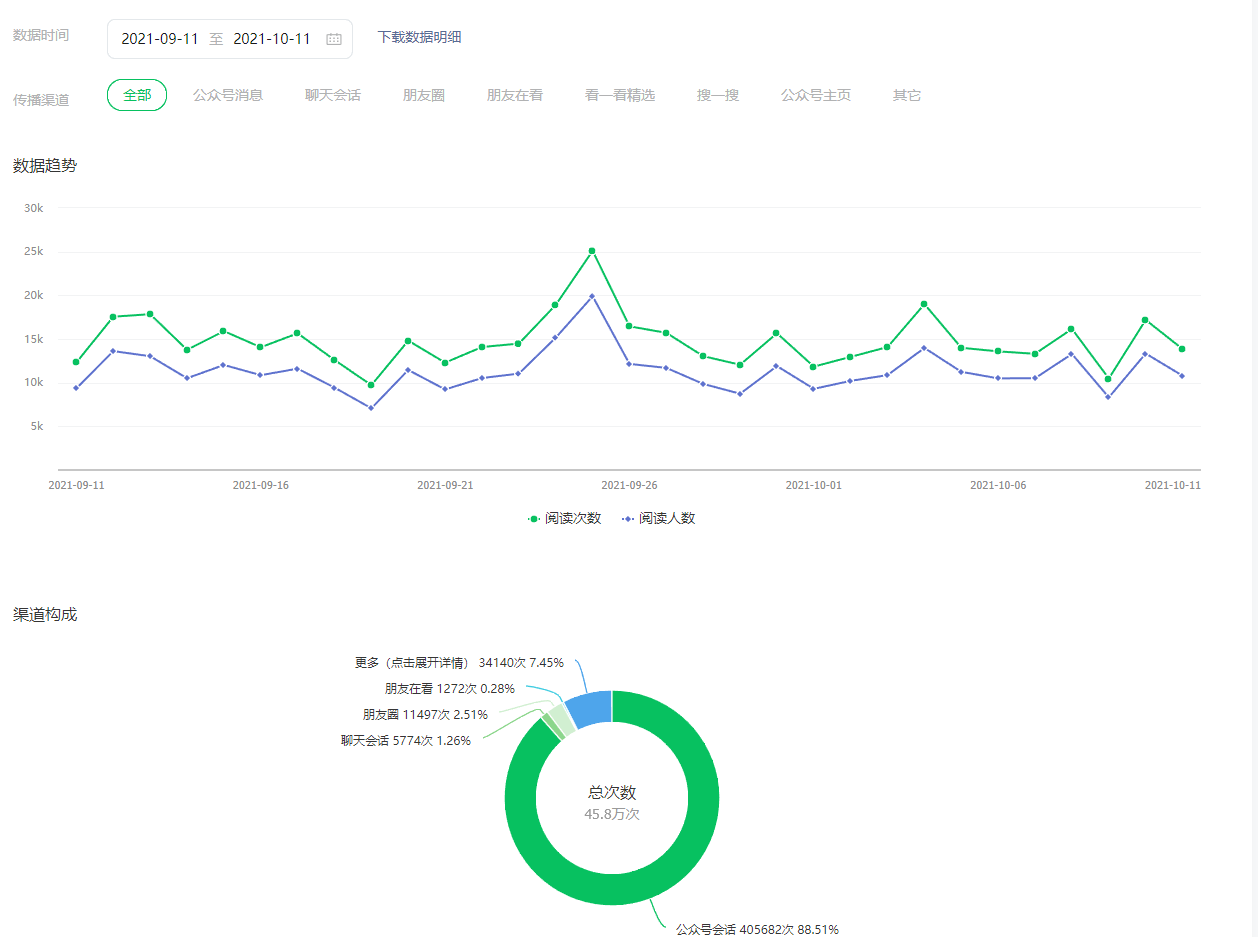
Task: Toggle 阅读次数 series in chart legend
Action: pos(565,518)
